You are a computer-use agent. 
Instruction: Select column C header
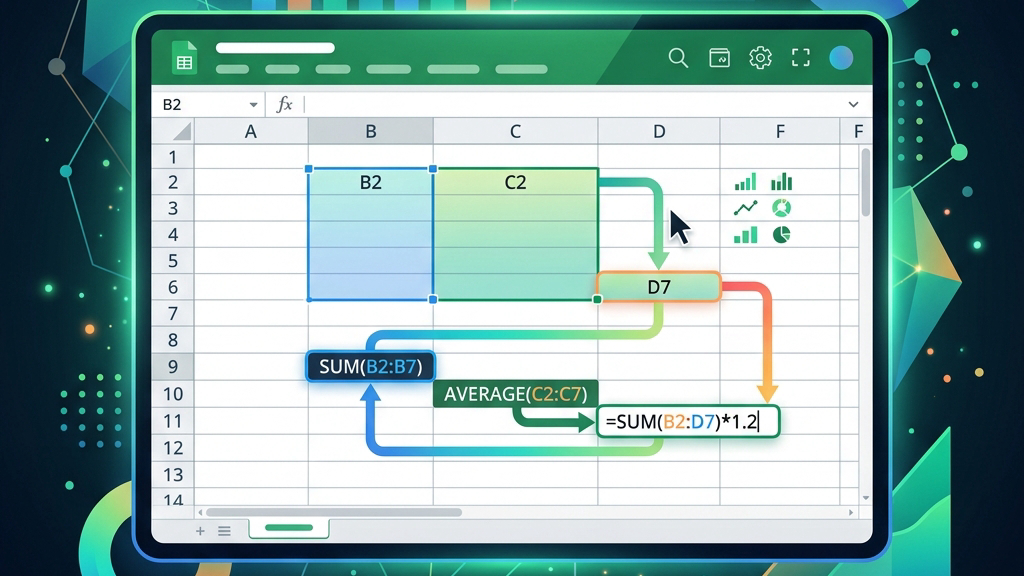coord(515,132)
